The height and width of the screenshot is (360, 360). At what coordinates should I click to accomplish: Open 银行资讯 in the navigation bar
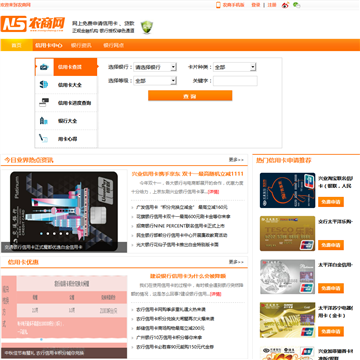81,45
